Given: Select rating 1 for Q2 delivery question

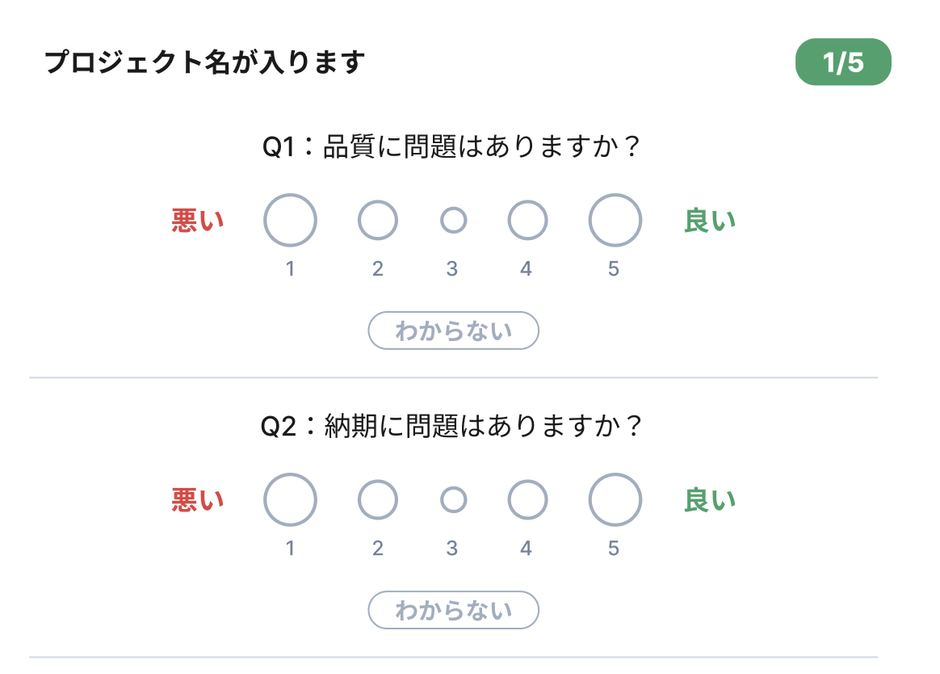Looking at the screenshot, I should point(290,499).
